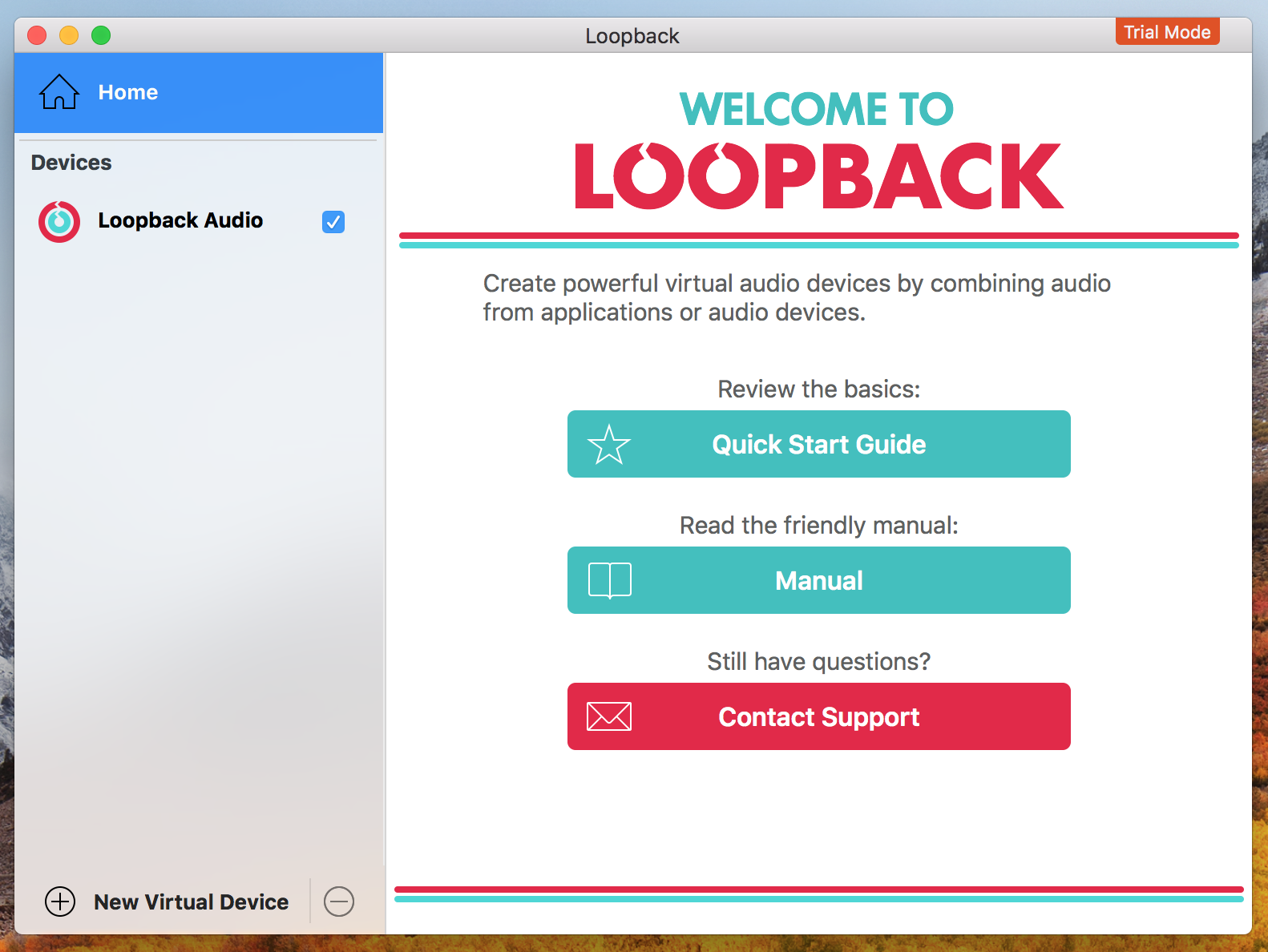Click the Contact Support button
Image resolution: width=1268 pixels, height=952 pixels.
819,716
